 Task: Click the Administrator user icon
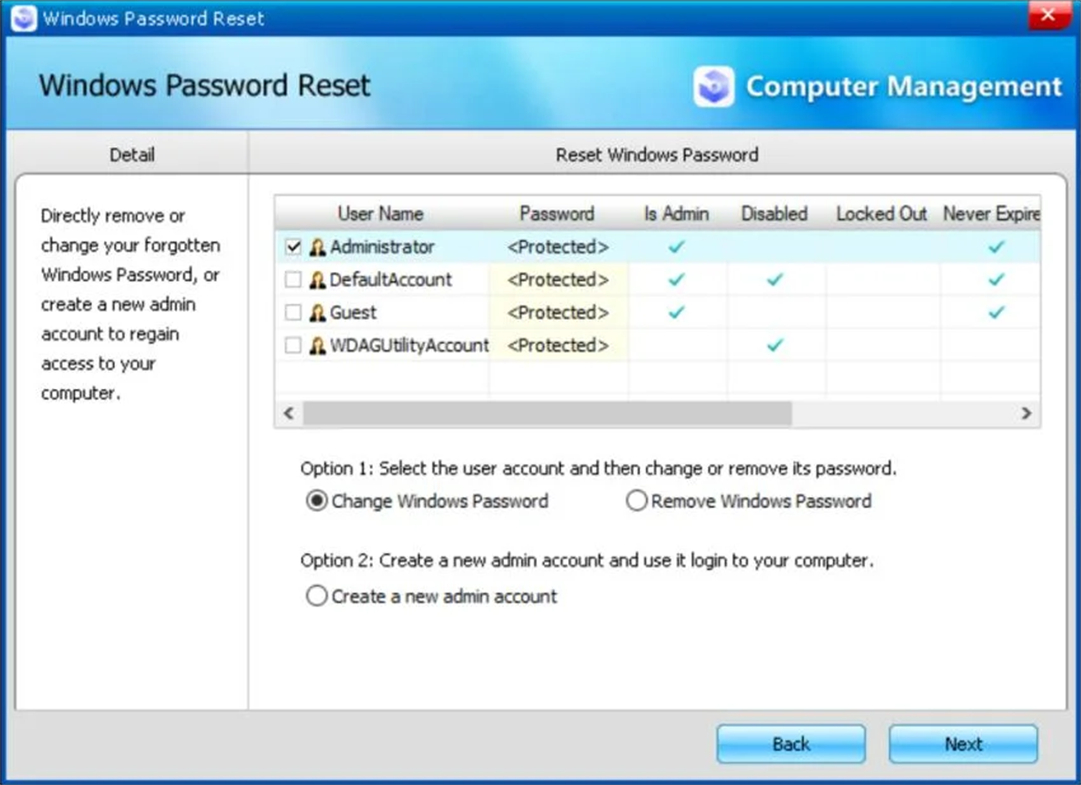pyautogui.click(x=318, y=247)
